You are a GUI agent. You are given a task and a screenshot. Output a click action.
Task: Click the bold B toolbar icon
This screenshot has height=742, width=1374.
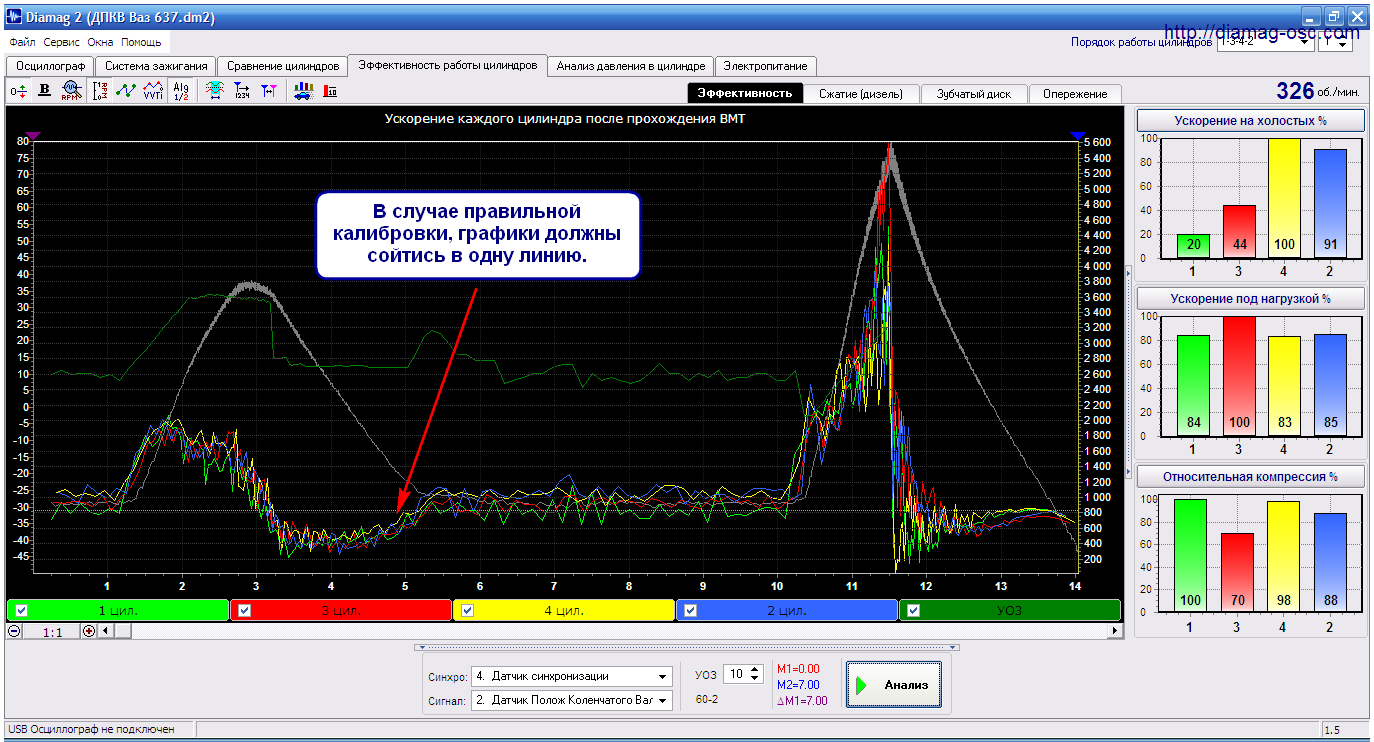[x=44, y=91]
